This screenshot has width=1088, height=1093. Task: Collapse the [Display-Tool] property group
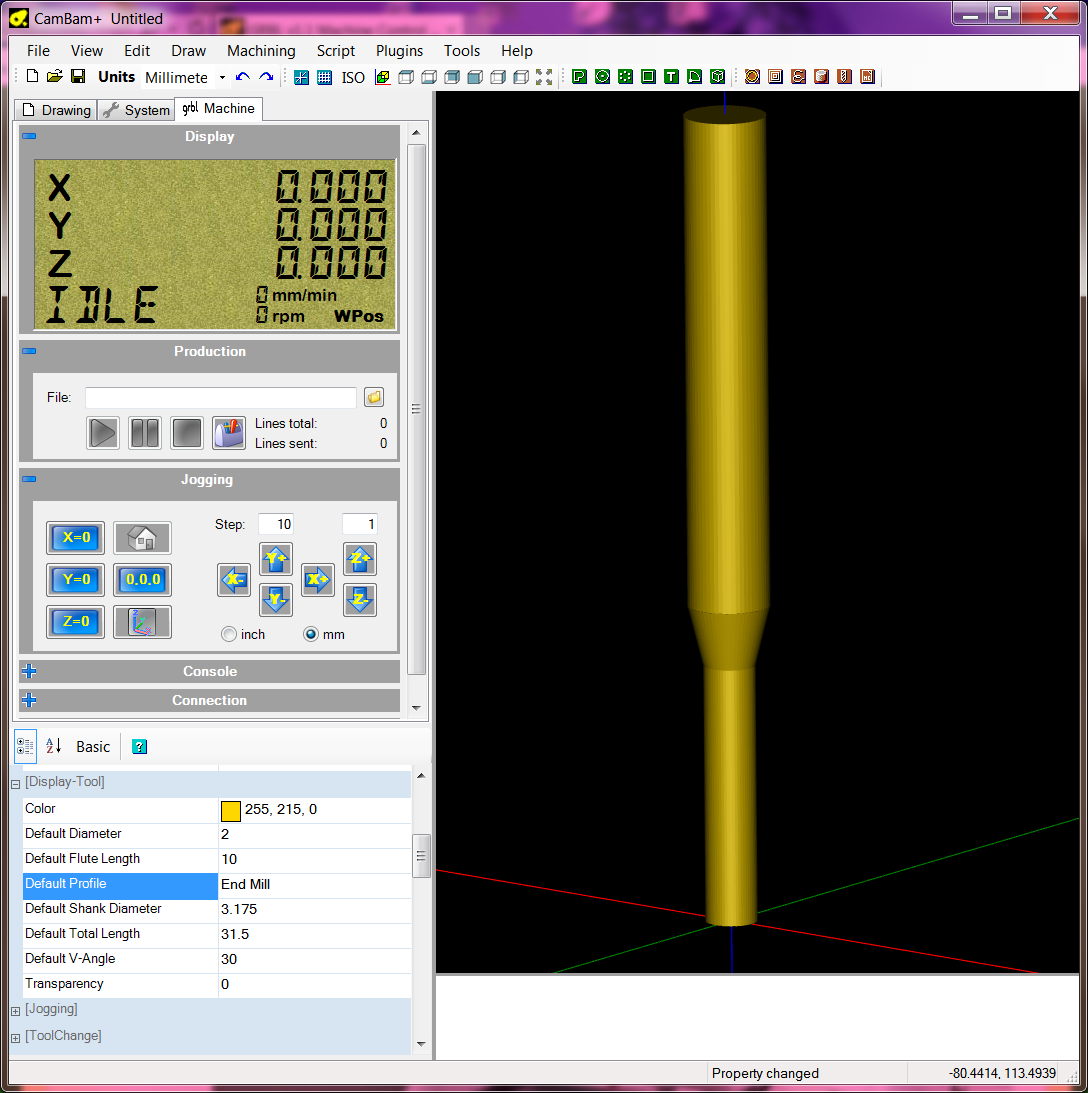click(15, 784)
